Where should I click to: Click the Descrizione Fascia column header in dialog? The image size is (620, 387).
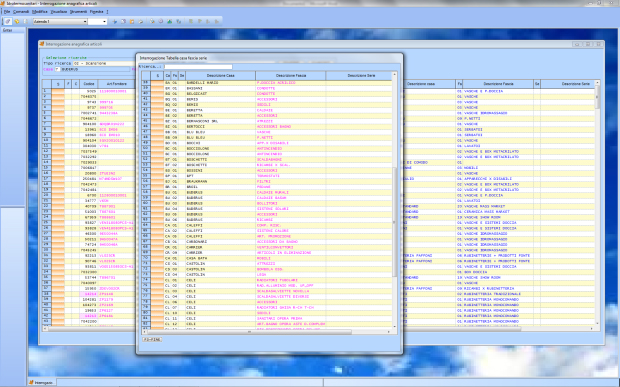(291, 76)
